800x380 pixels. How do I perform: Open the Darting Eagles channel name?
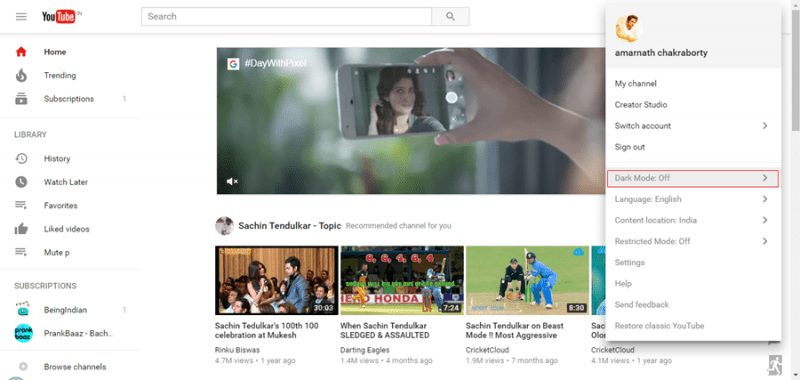pyautogui.click(x=365, y=350)
